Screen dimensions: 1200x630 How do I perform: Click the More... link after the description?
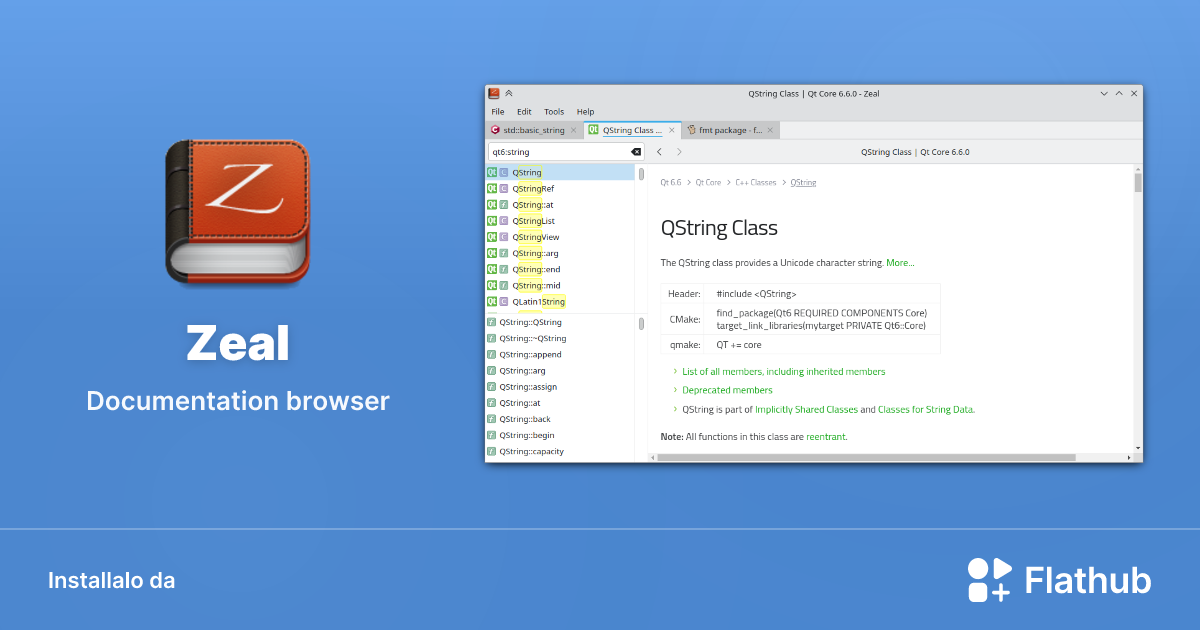tap(900, 263)
